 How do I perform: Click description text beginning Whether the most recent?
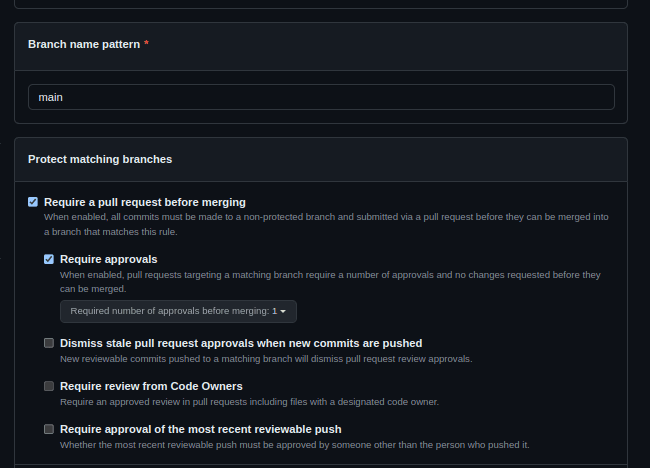point(295,445)
